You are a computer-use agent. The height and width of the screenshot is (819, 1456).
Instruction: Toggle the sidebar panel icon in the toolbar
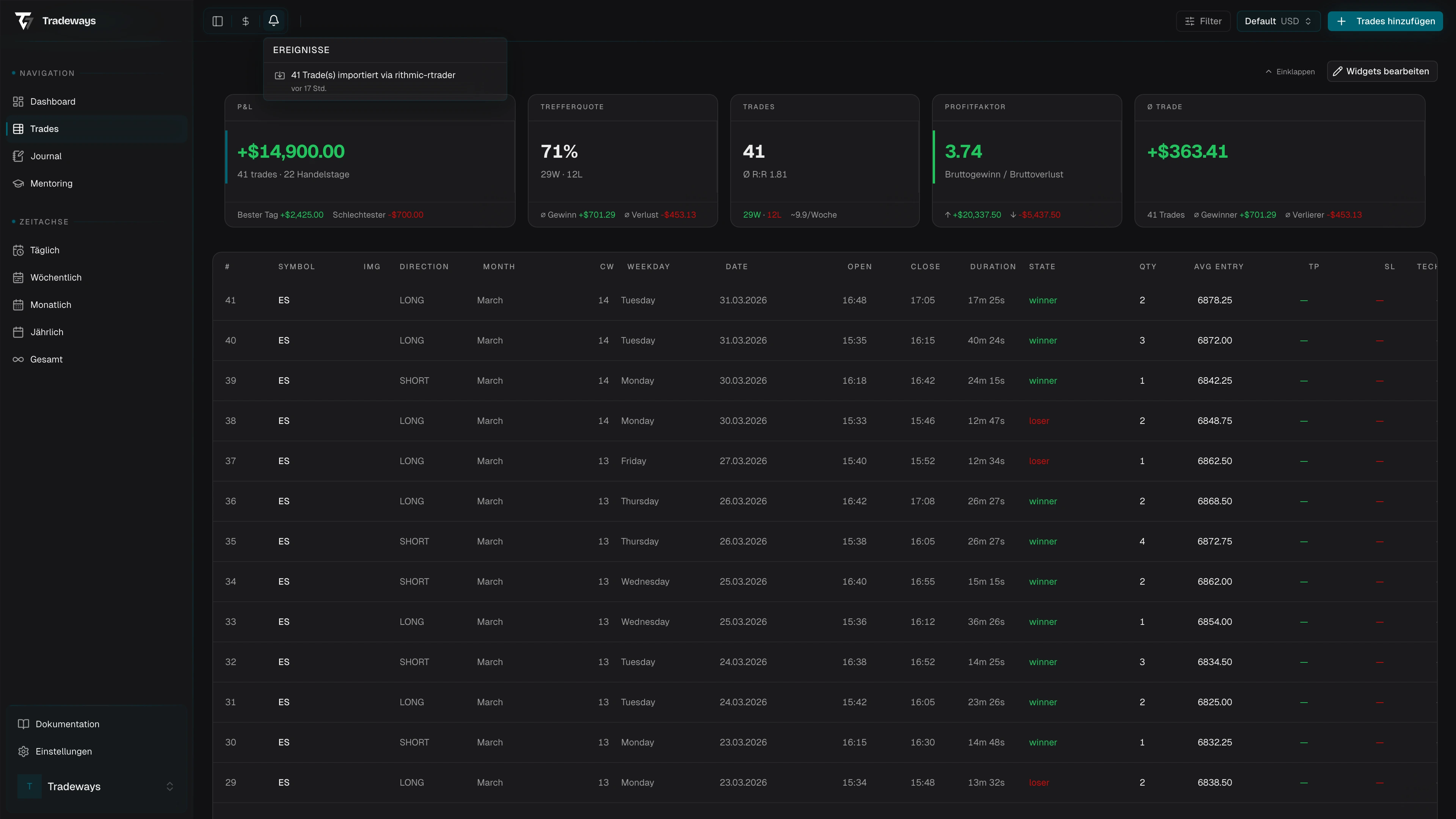[218, 21]
